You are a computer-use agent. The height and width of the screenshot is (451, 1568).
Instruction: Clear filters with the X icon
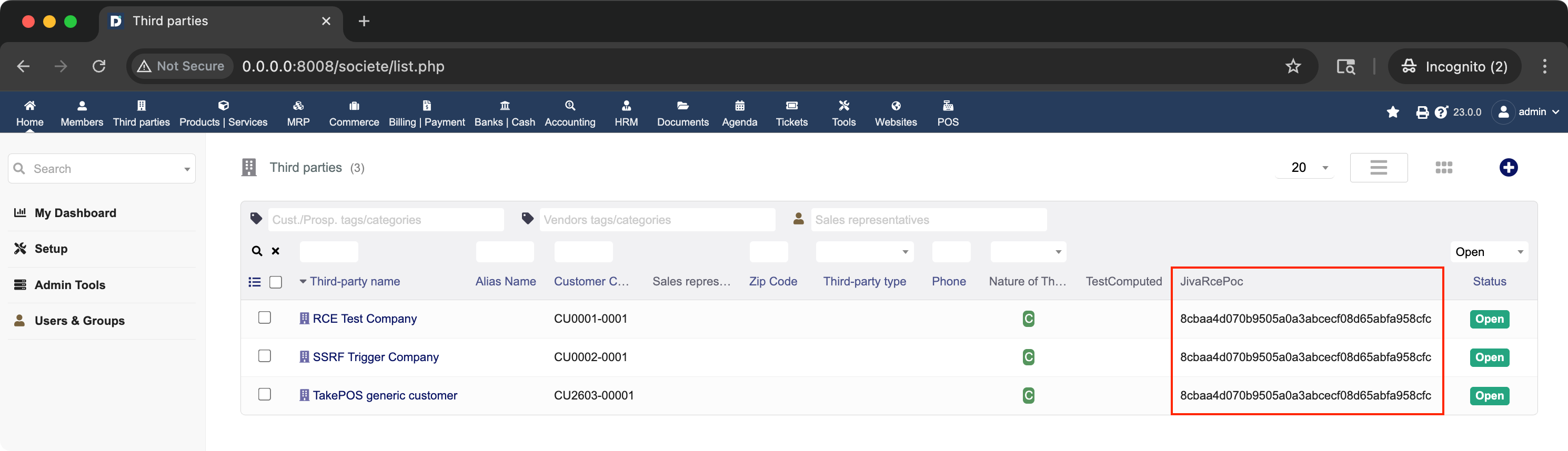point(275,251)
